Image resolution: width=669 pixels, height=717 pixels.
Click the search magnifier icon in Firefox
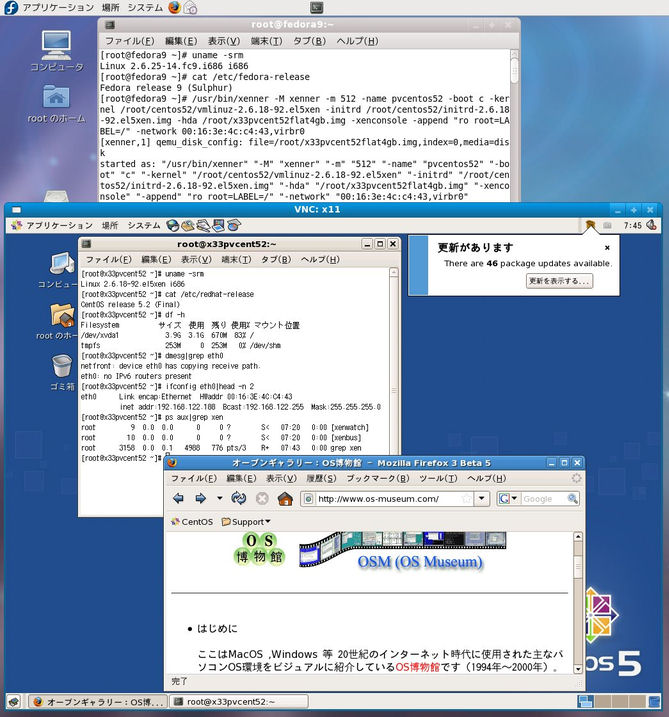pyautogui.click(x=573, y=498)
